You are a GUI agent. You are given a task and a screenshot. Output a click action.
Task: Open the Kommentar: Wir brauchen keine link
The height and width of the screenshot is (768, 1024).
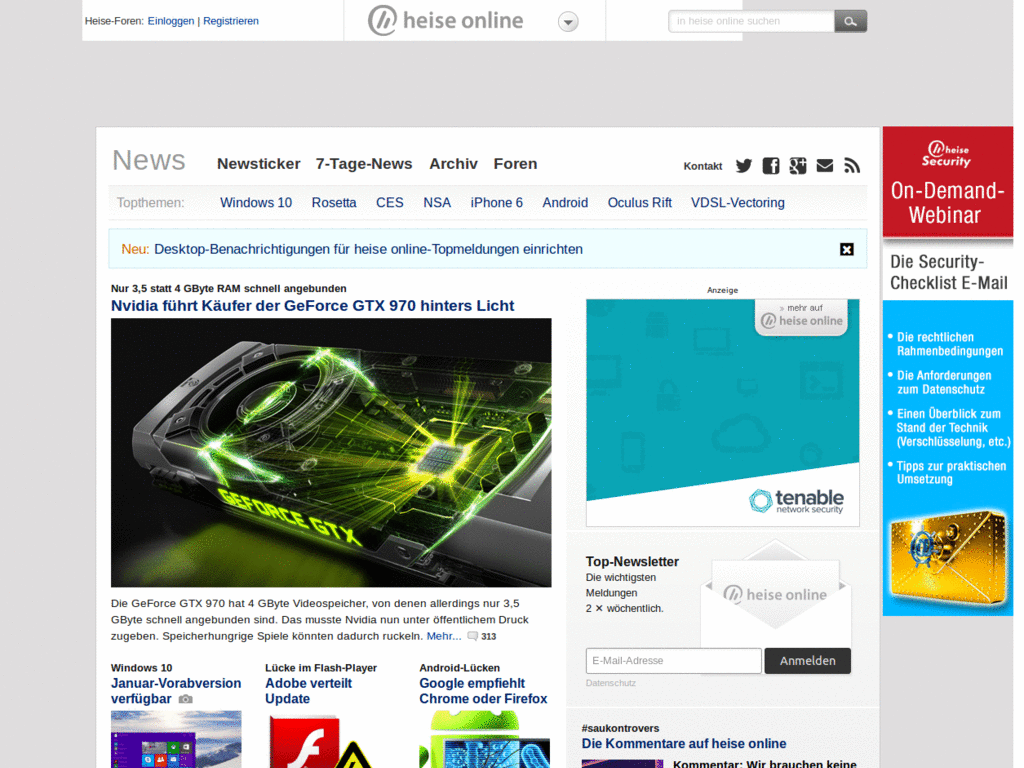tap(765, 763)
